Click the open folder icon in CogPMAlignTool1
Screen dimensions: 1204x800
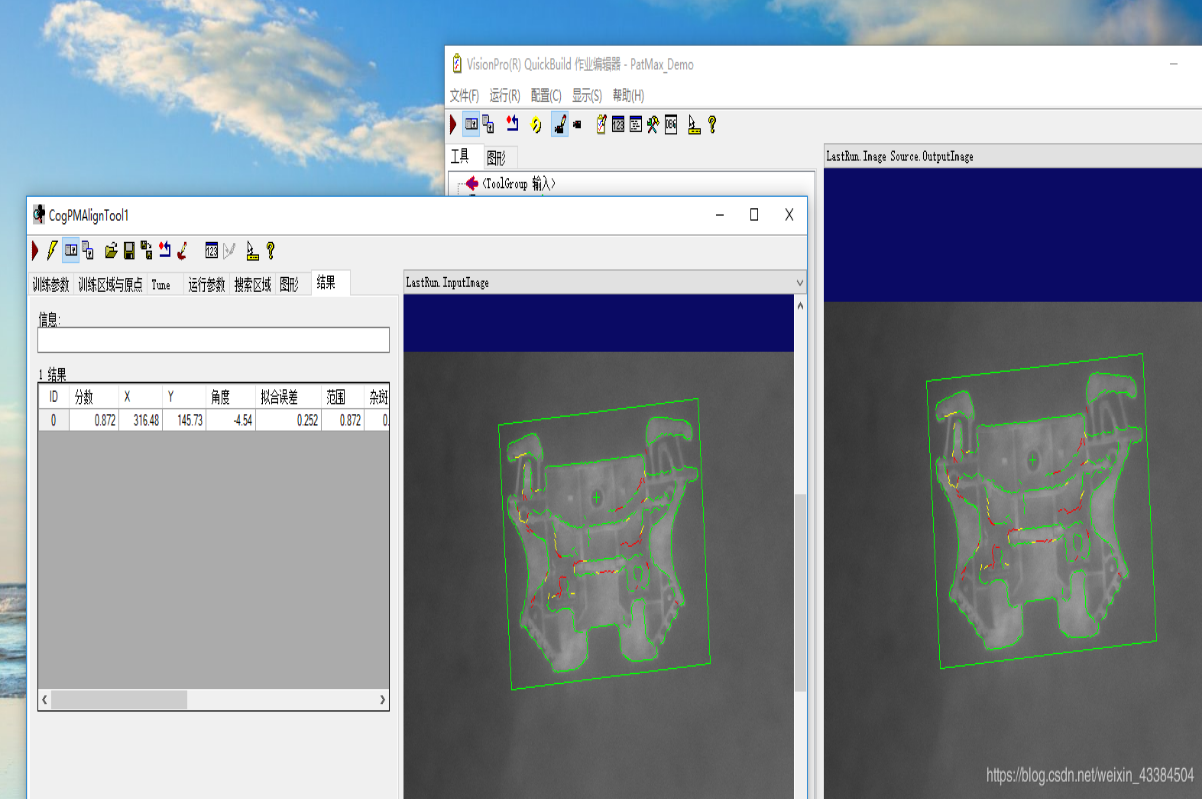pos(111,250)
